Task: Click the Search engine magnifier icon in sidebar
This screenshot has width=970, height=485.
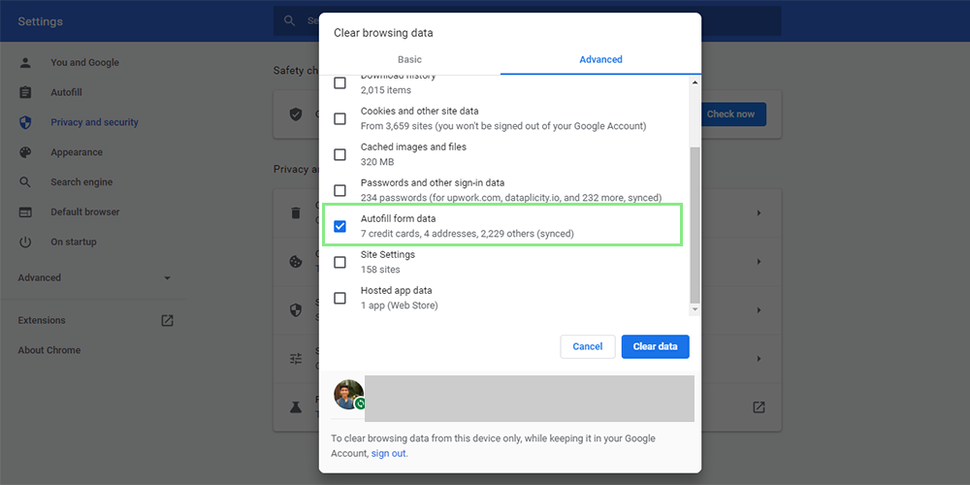Action: [25, 182]
